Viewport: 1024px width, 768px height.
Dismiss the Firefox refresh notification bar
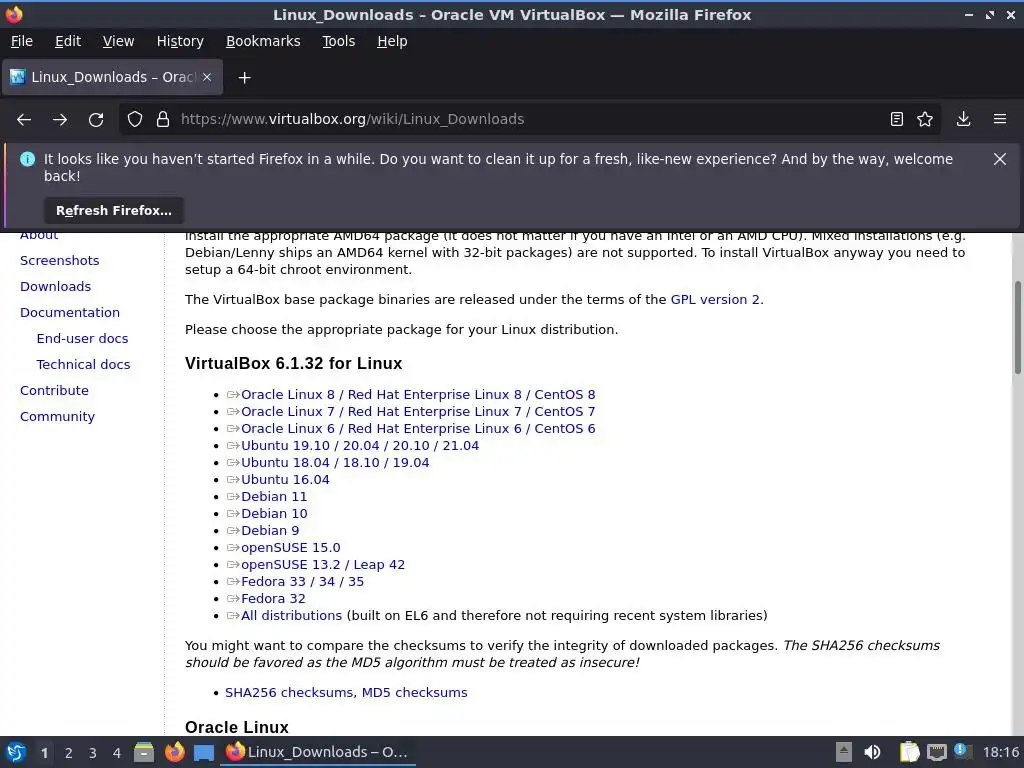[1000, 159]
